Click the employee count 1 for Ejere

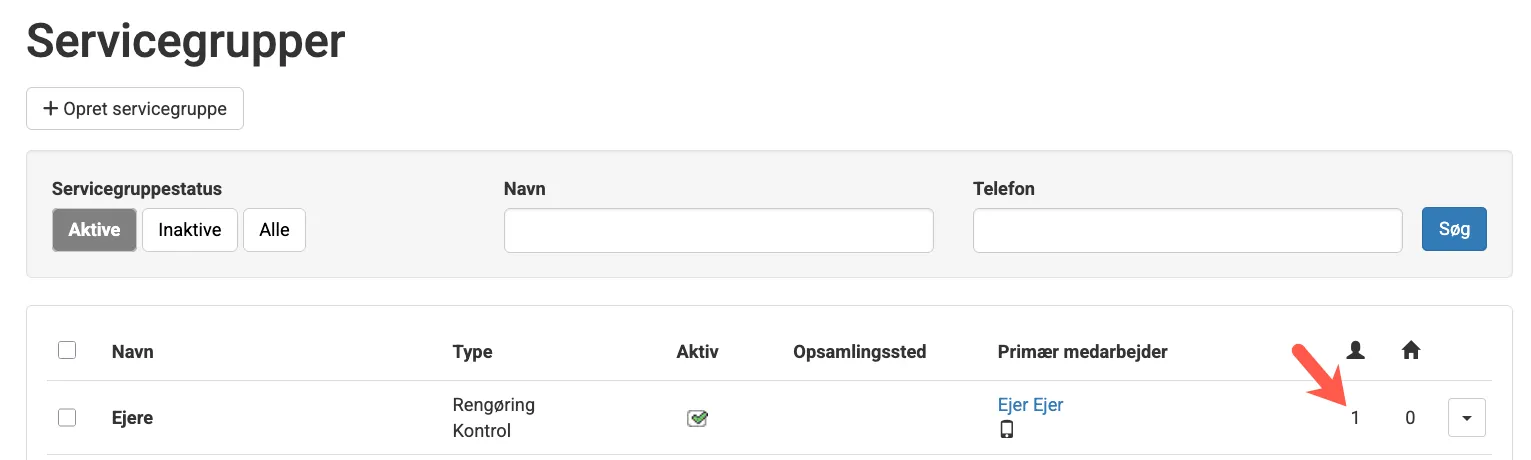1355,418
